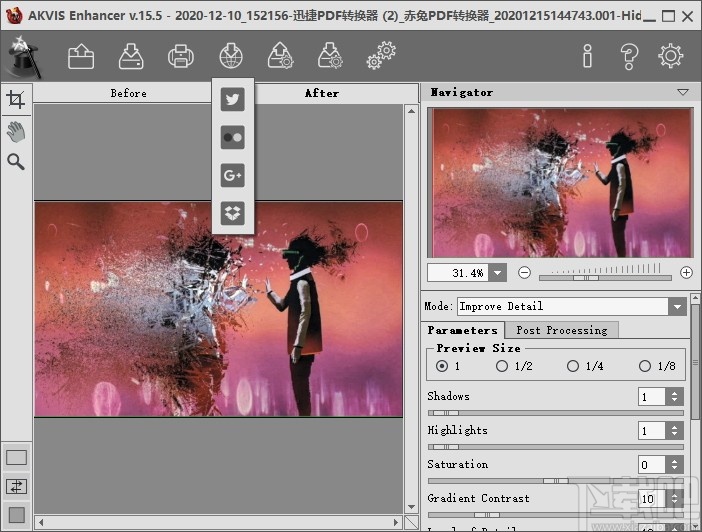Viewport: 702px width, 532px height.
Task: Click the Navigator preview thumbnail
Action: (560, 183)
